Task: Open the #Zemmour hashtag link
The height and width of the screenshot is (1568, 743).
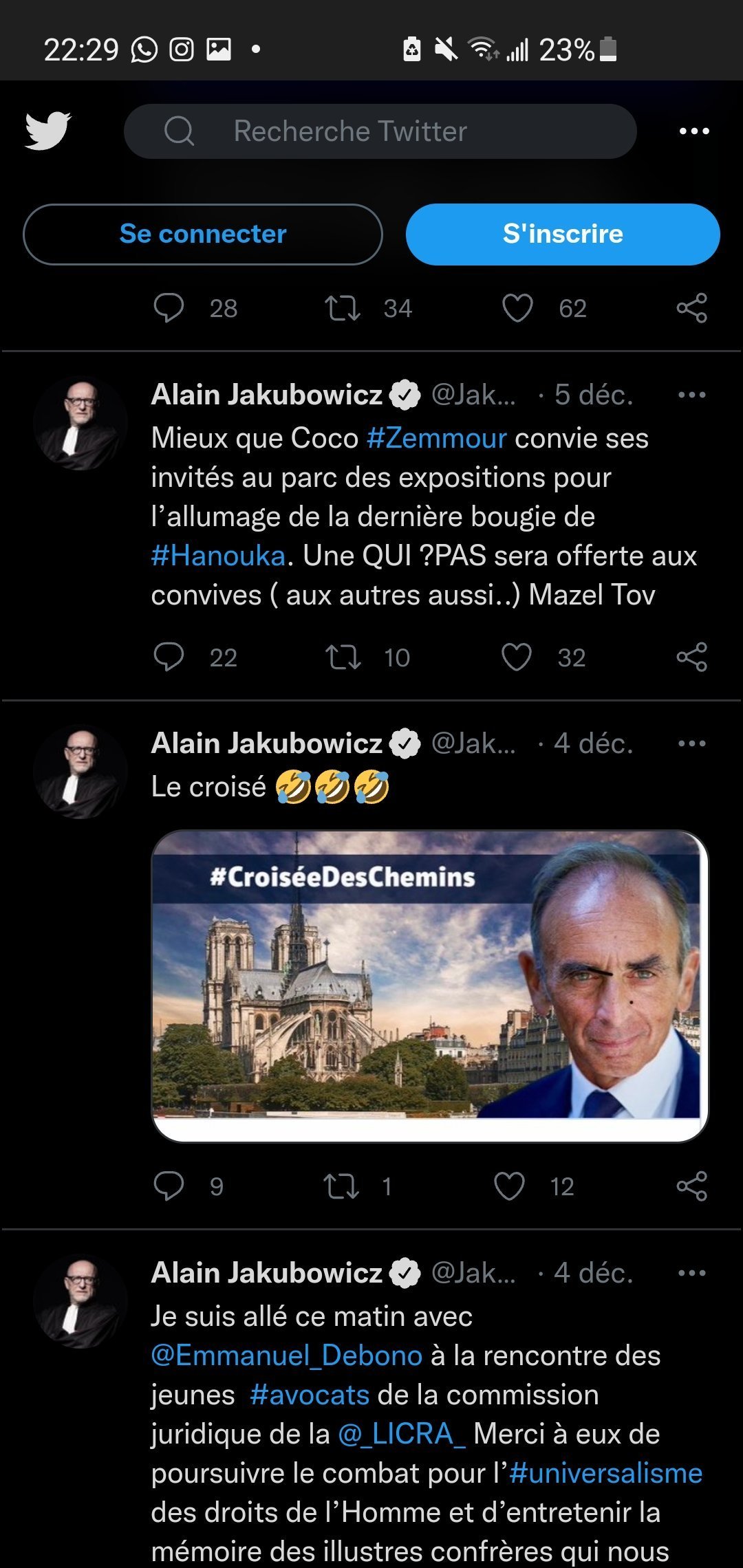Action: 437,438
